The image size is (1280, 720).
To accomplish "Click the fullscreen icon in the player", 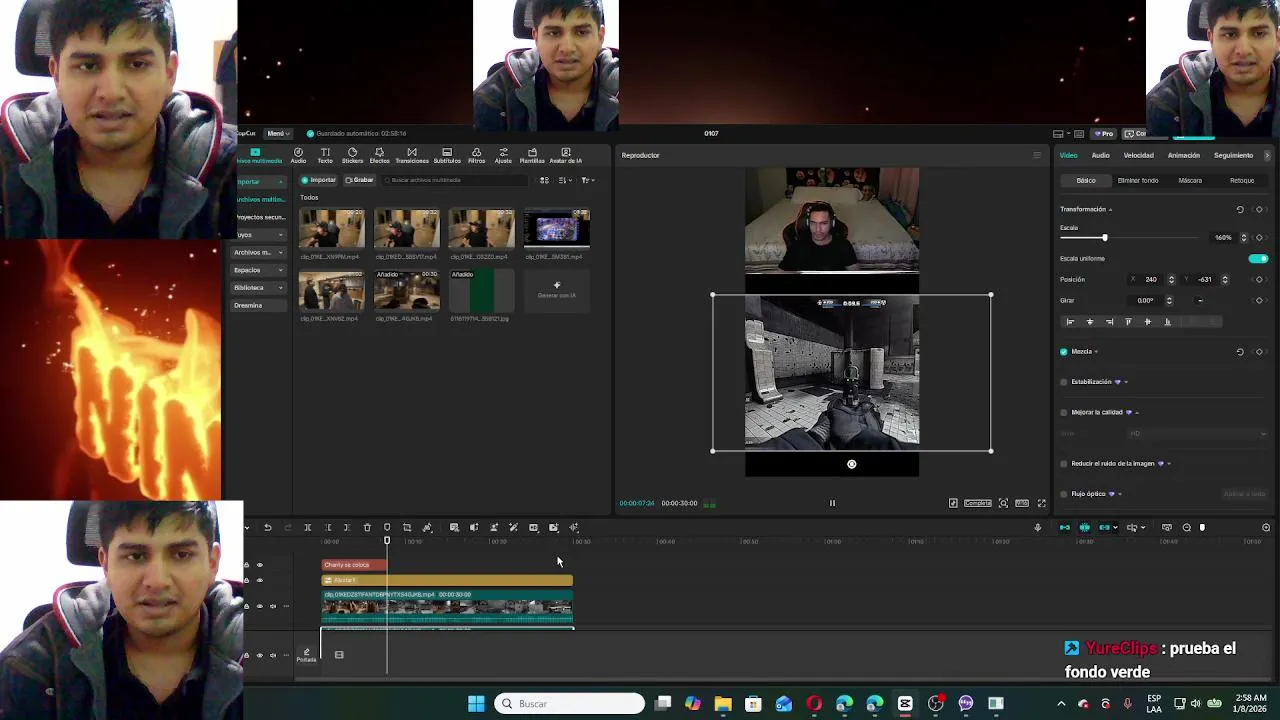I will pyautogui.click(x=1041, y=503).
